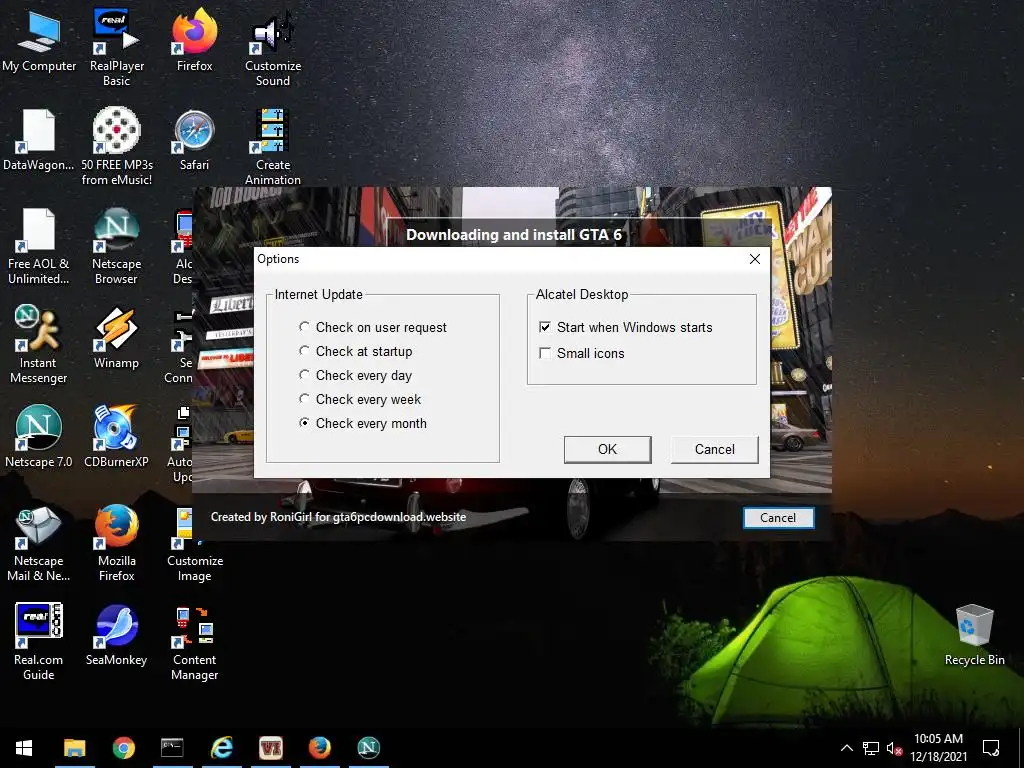1024x768 pixels.
Task: Open the Netscape taskbar icon
Action: click(x=368, y=748)
